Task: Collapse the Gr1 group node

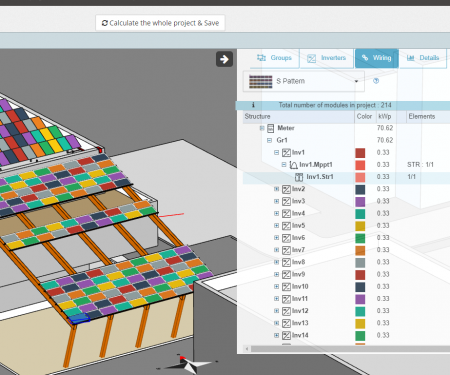Action: pyautogui.click(x=269, y=140)
